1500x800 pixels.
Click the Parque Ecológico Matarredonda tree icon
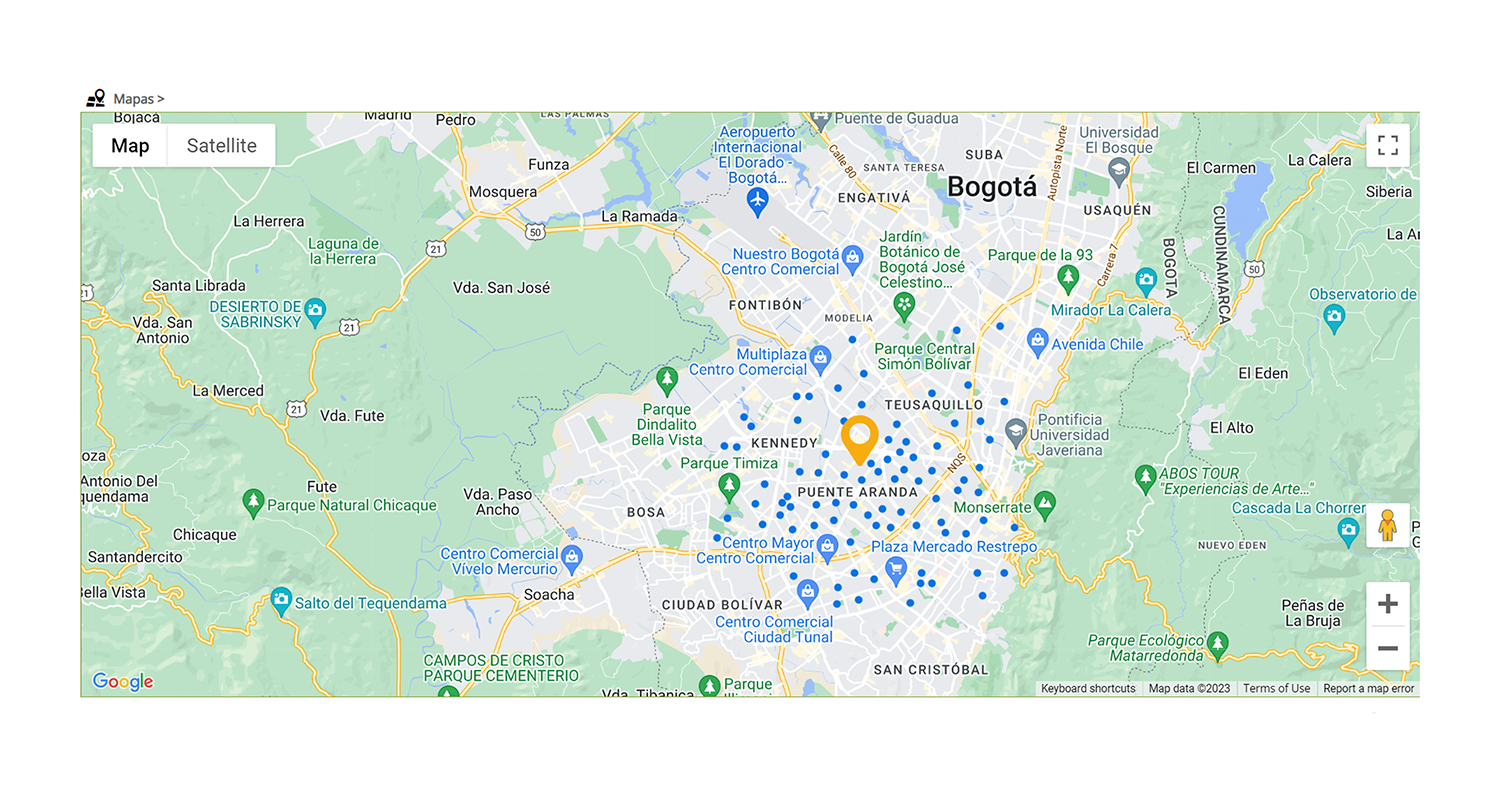[x=1217, y=645]
